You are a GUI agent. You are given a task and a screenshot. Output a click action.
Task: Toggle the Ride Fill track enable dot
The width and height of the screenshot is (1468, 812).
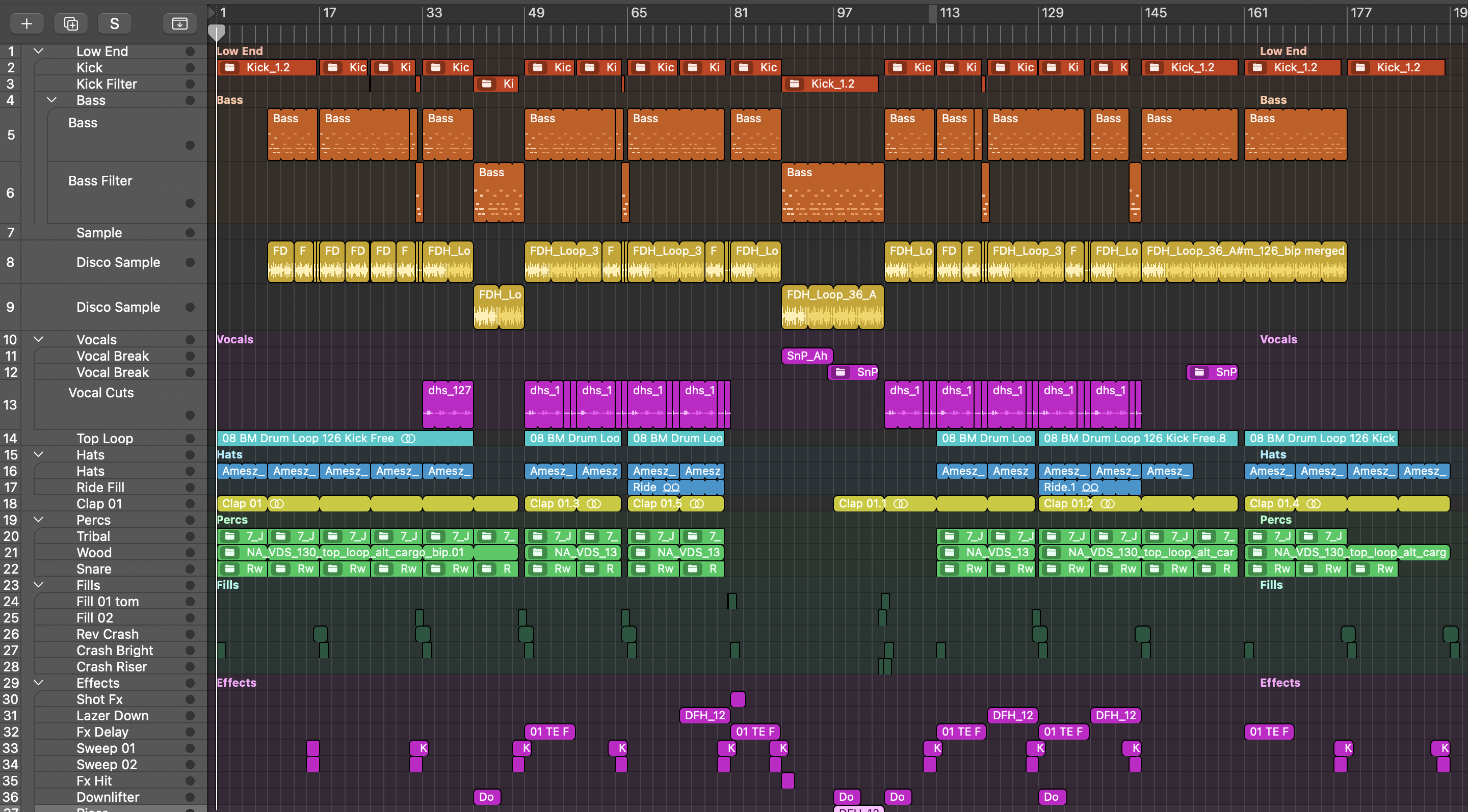[x=190, y=488]
